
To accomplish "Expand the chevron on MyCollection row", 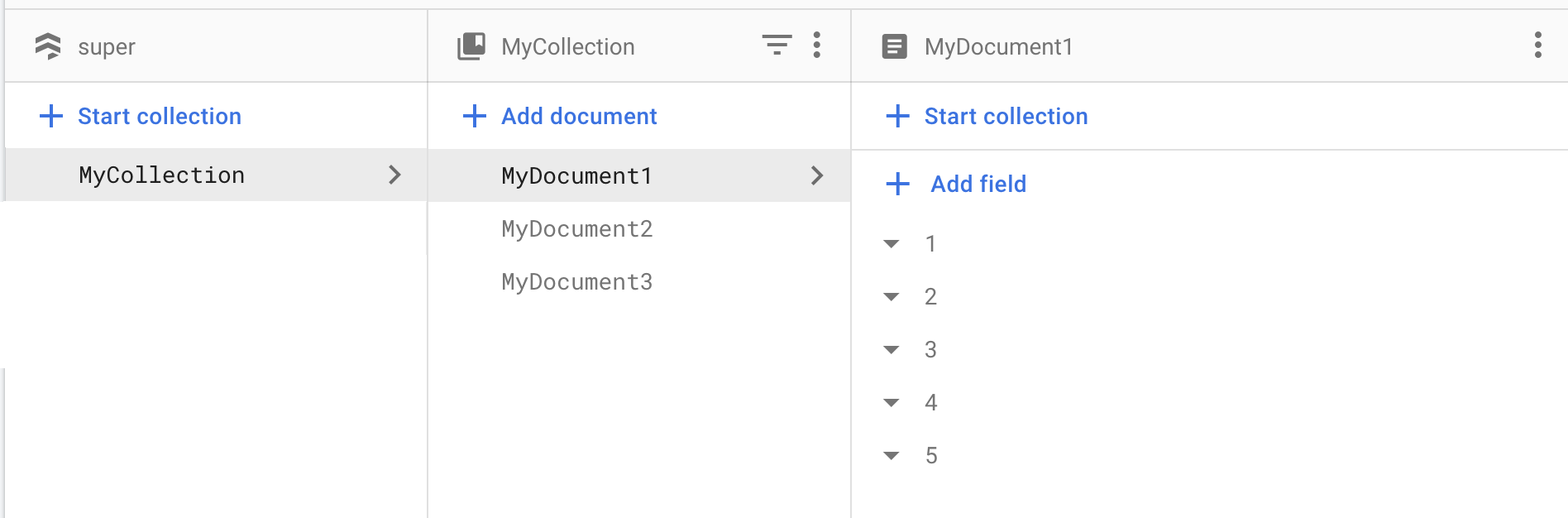I will pos(394,175).
